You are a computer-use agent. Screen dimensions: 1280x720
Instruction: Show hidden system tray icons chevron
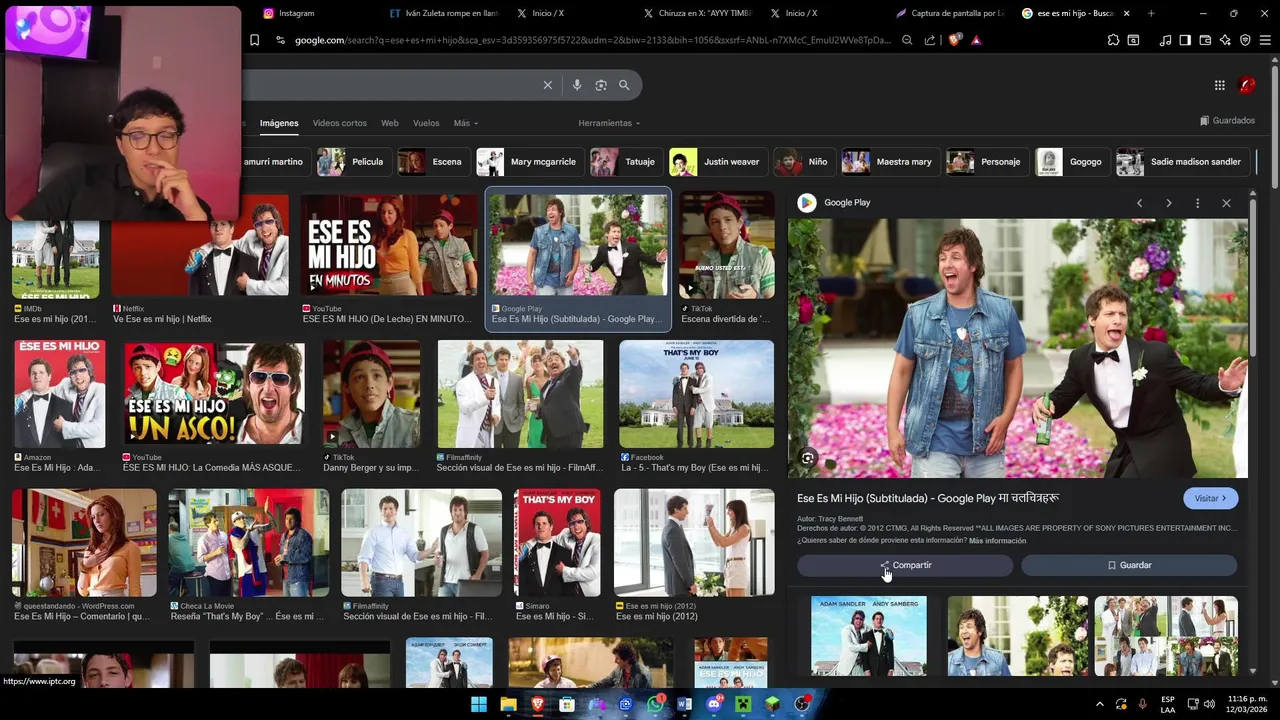click(x=1100, y=704)
